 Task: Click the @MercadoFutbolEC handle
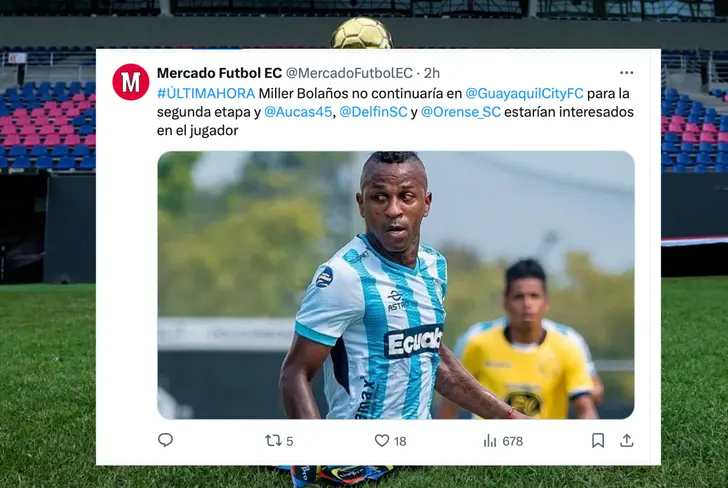[349, 73]
